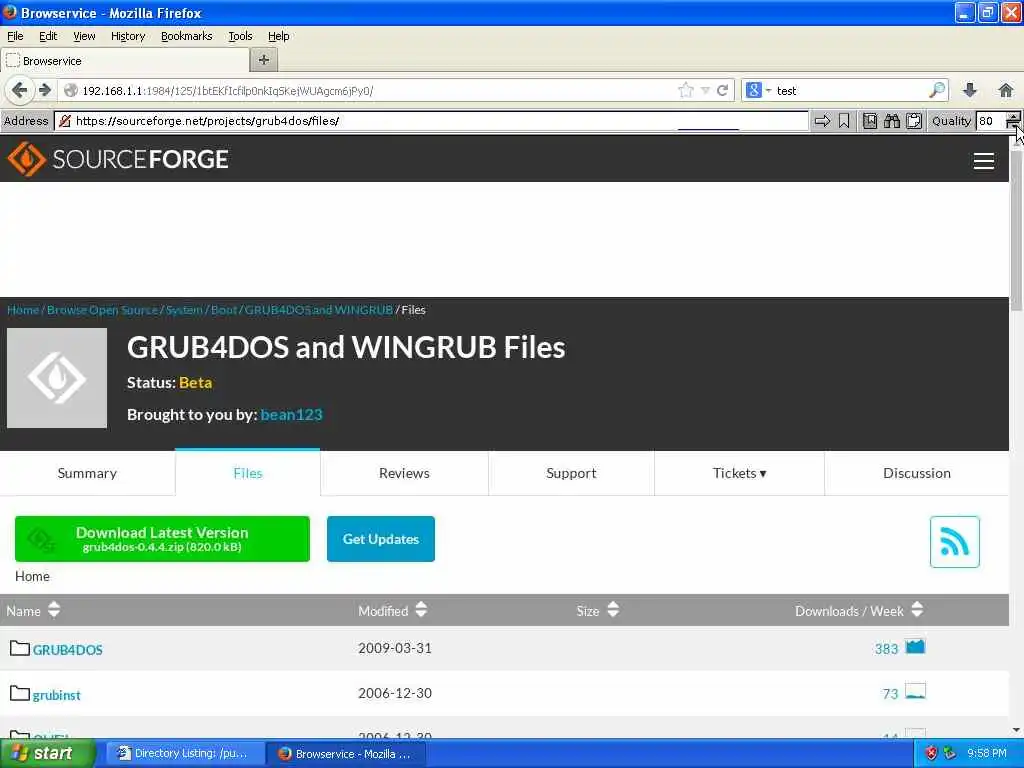
Task: Select the Browservice browser tab
Action: point(125,61)
